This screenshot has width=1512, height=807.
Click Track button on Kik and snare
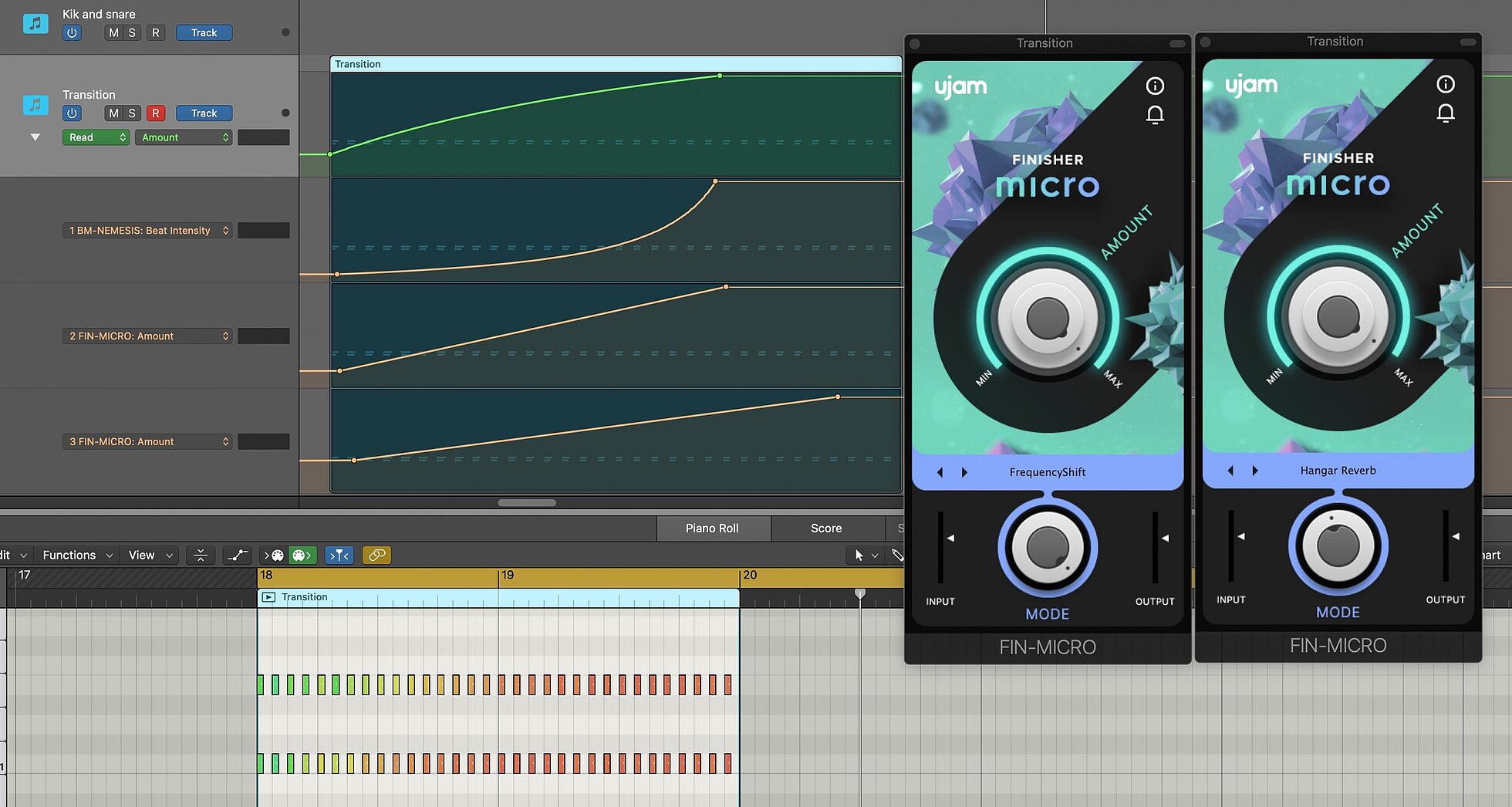click(x=204, y=32)
